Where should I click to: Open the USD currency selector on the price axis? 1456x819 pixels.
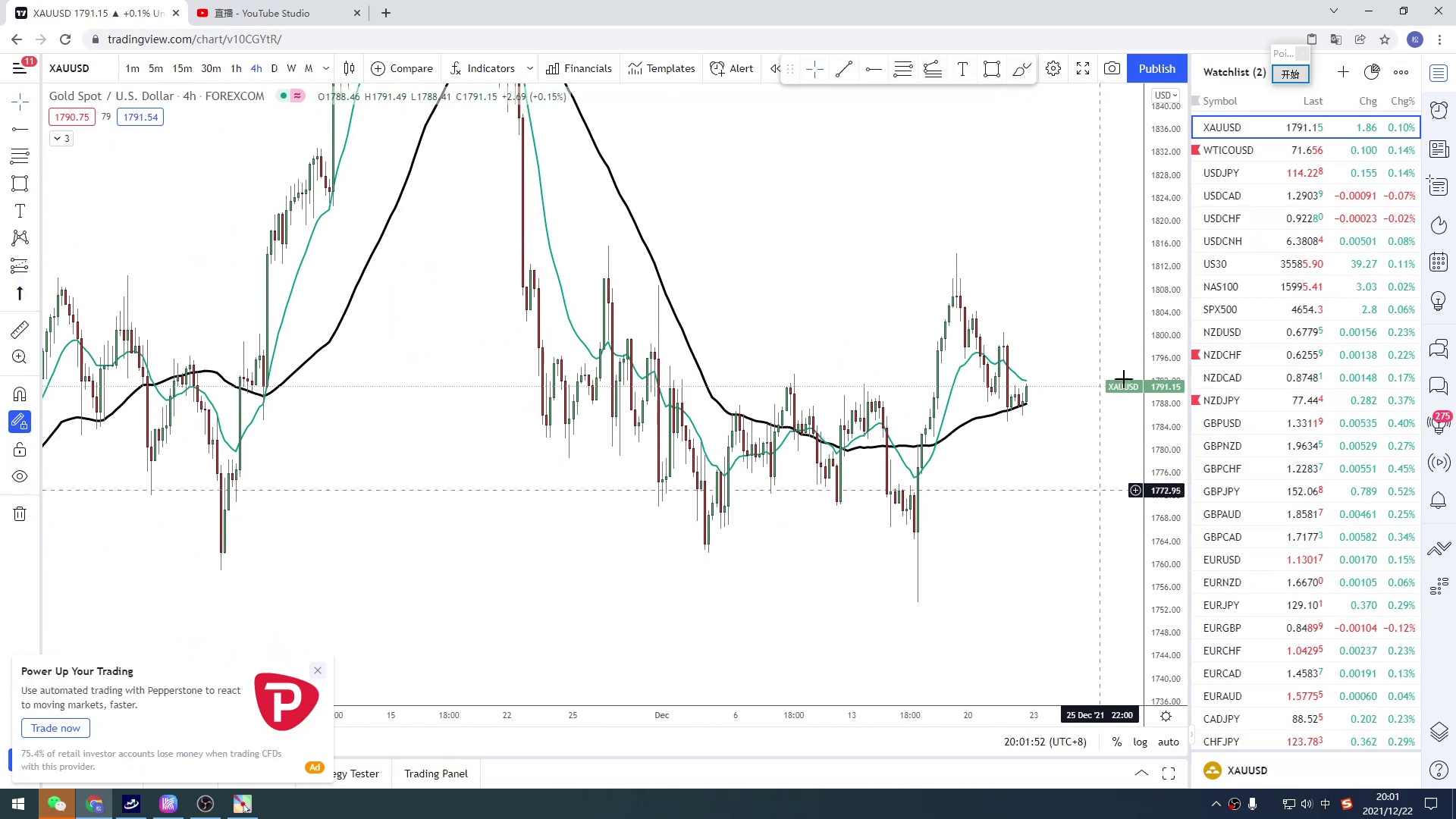pos(1166,95)
